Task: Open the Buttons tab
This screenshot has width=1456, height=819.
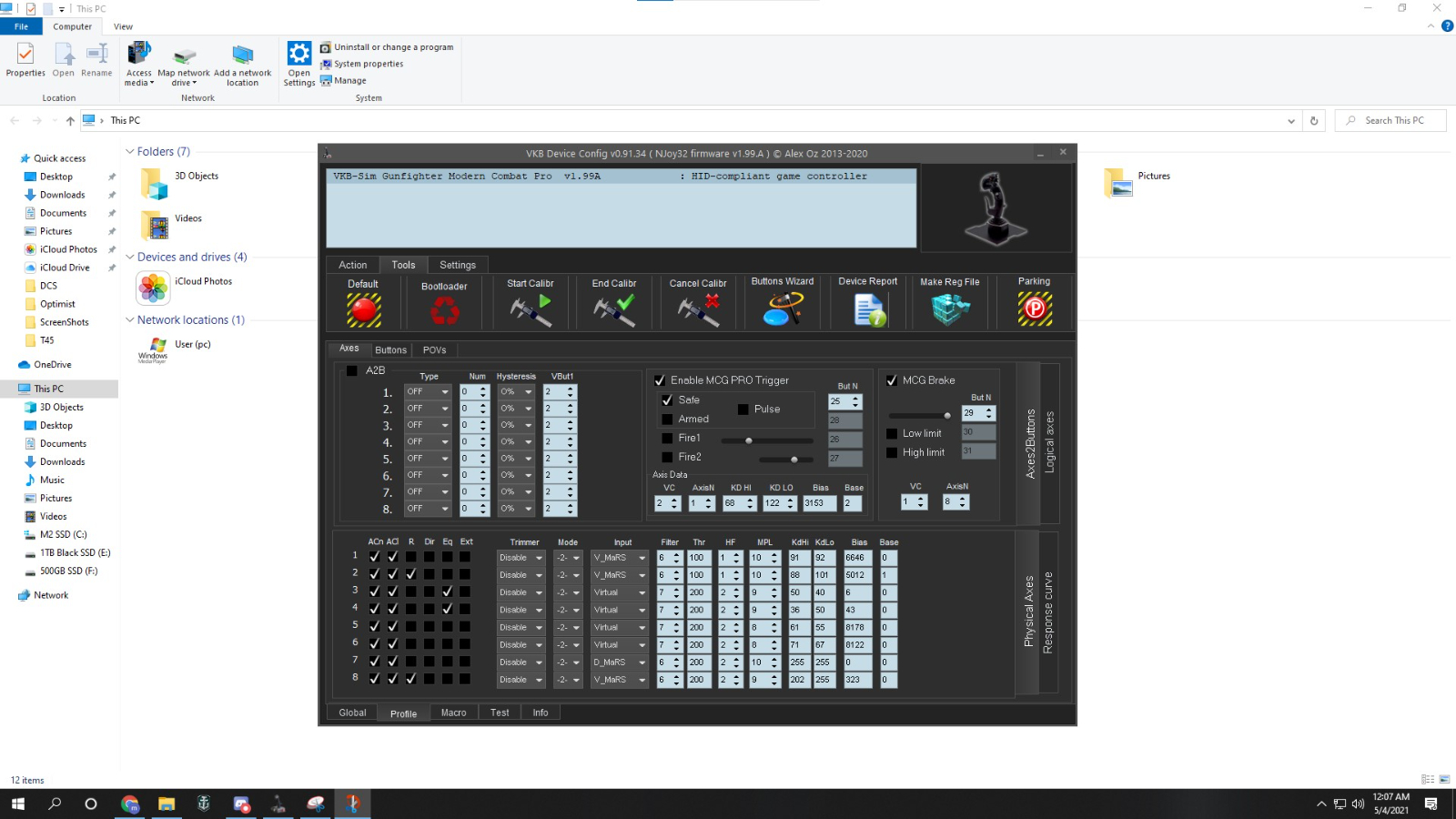Action: click(390, 349)
